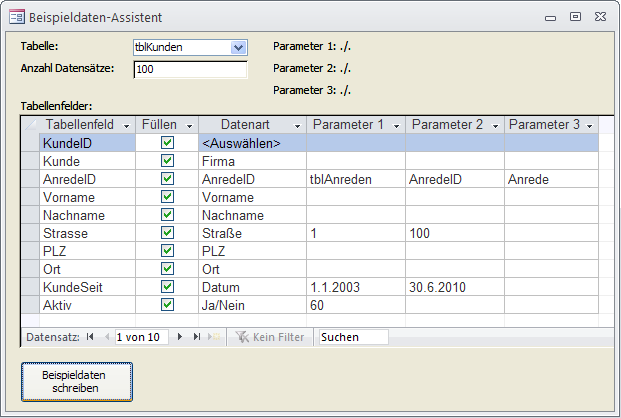Select the Datum cell in KundeSeit row
This screenshot has width=621, height=418.
(x=252, y=287)
